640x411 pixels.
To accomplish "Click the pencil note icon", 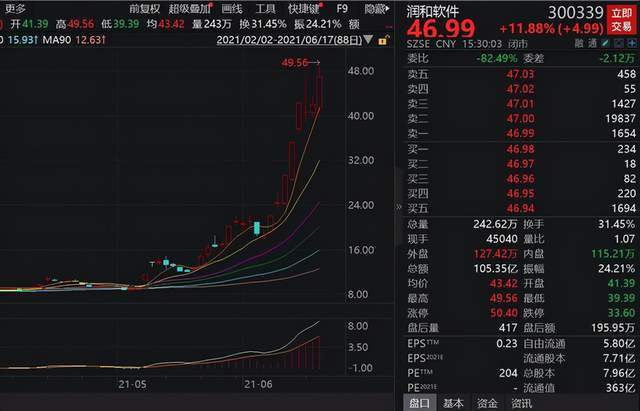I will pyautogui.click(x=606, y=44).
